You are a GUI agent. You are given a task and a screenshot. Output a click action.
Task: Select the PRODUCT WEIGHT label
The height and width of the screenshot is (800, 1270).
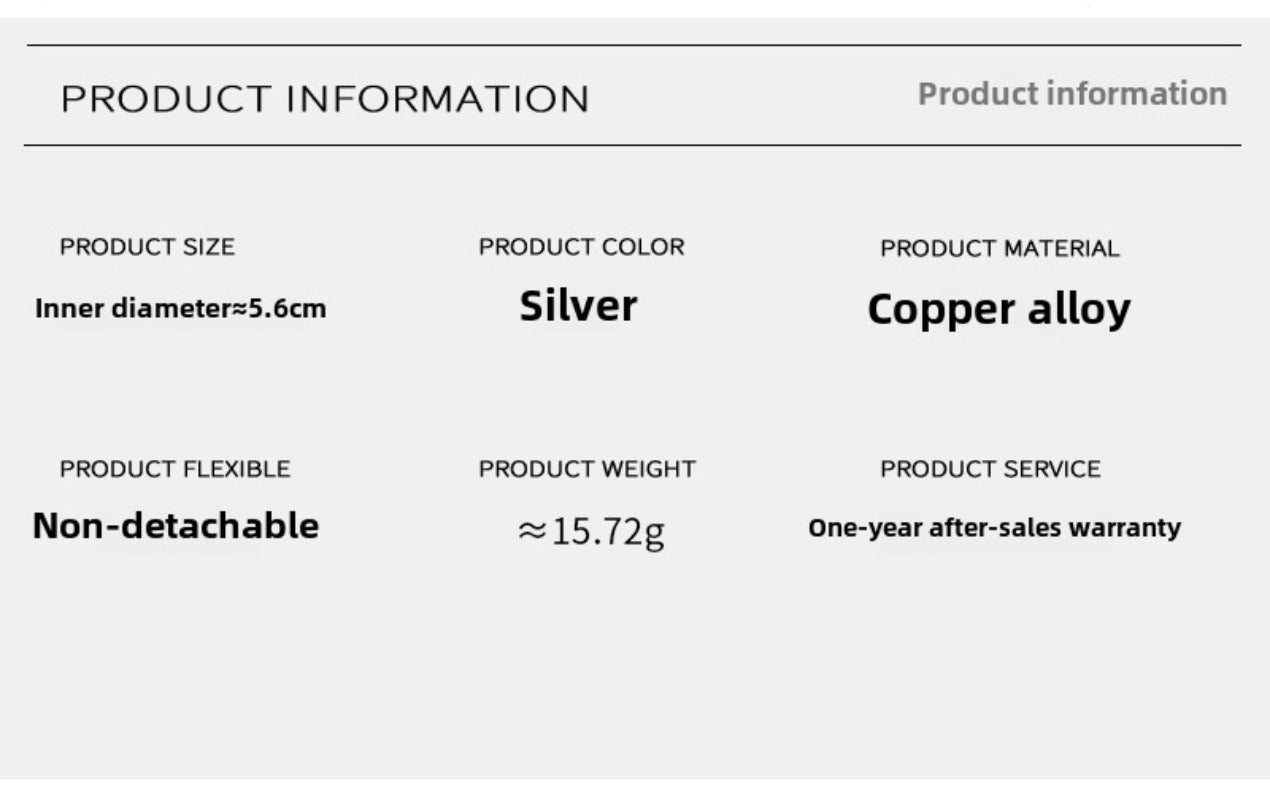click(x=587, y=469)
